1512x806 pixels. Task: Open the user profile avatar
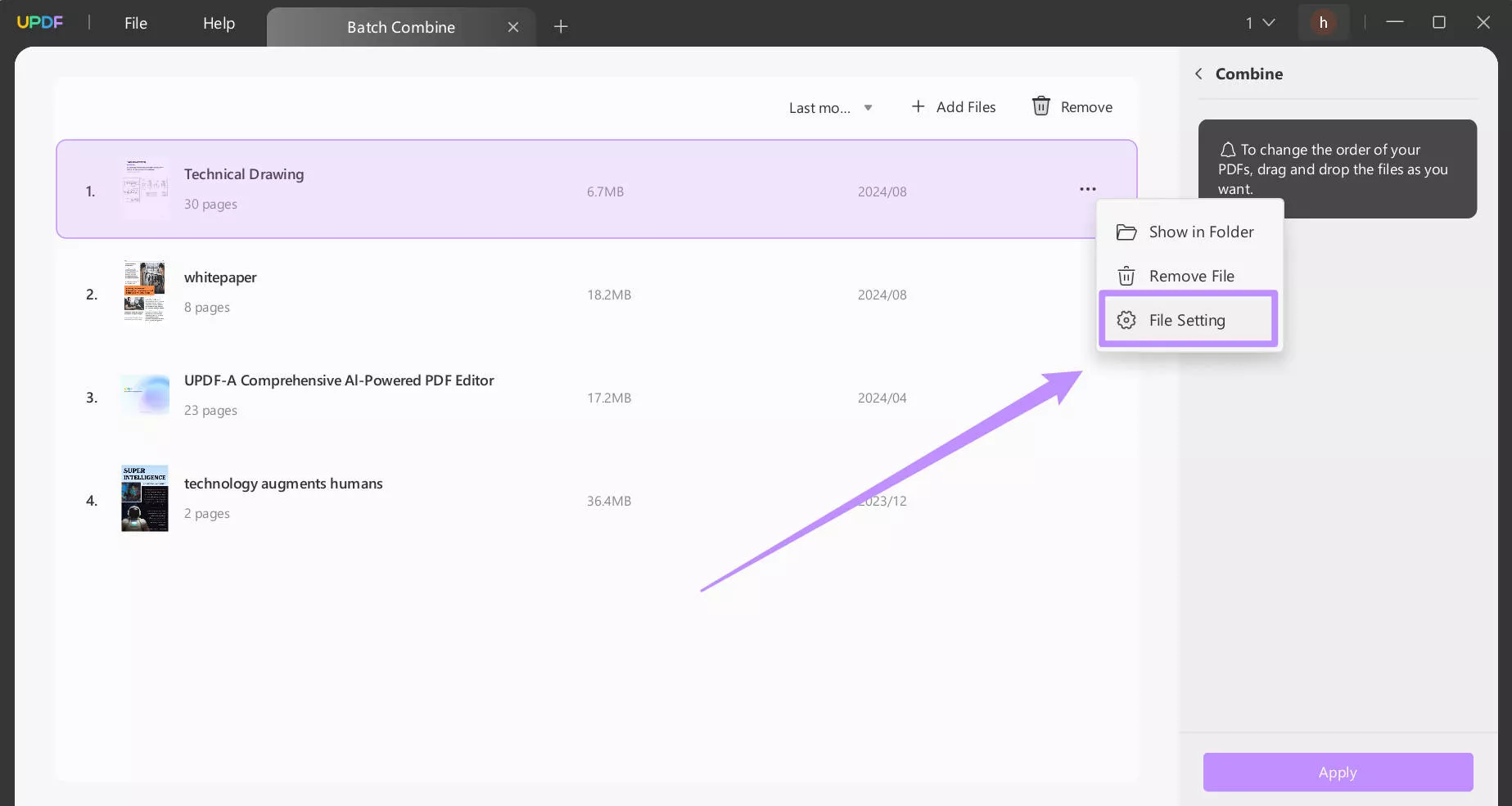[x=1323, y=23]
